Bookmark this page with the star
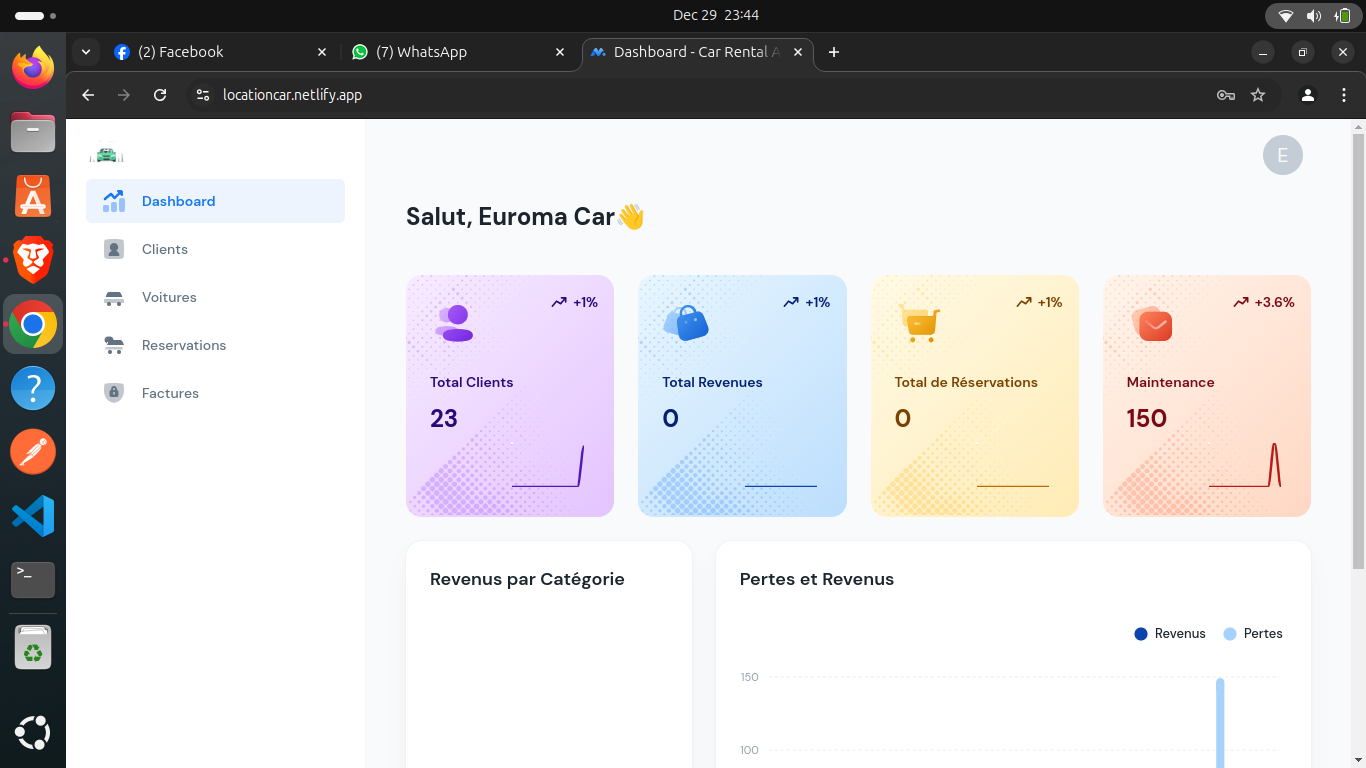 pyautogui.click(x=1258, y=95)
